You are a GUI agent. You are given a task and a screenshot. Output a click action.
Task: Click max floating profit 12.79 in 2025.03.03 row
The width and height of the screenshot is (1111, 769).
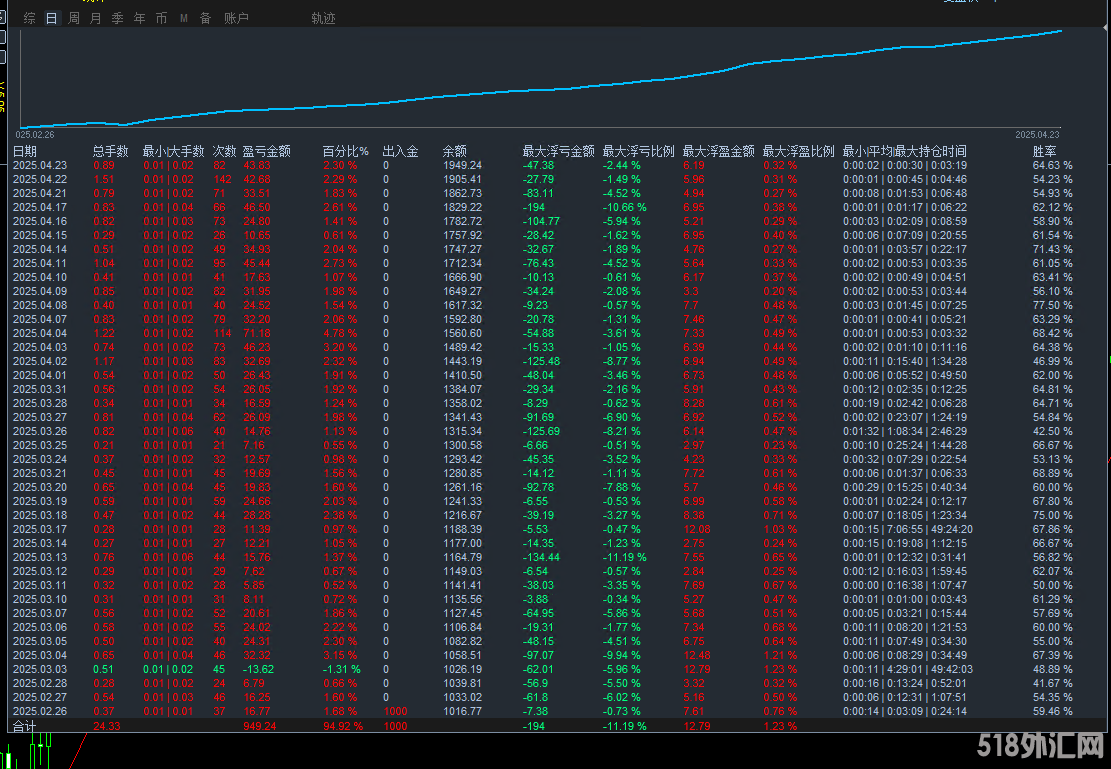coord(697,669)
